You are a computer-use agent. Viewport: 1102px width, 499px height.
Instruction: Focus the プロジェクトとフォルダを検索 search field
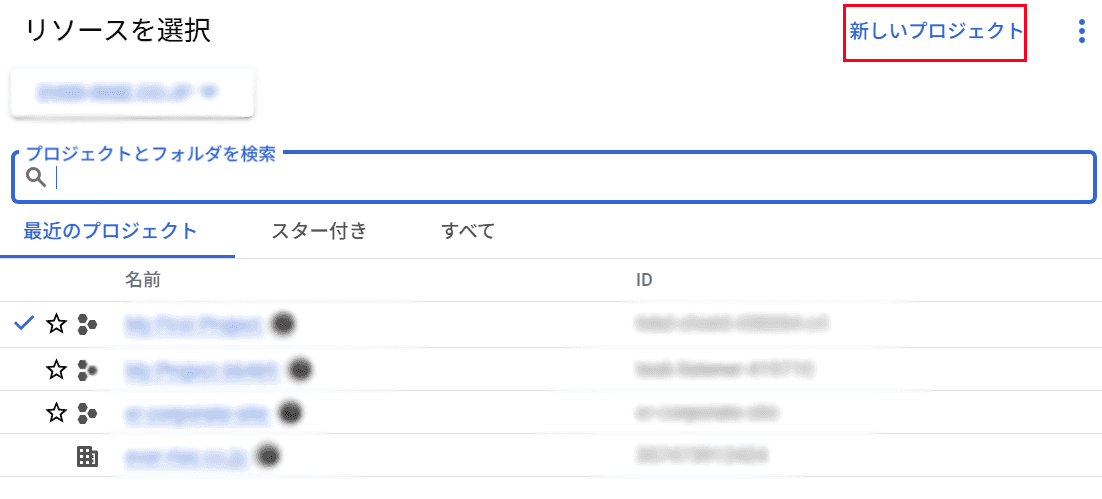point(554,178)
